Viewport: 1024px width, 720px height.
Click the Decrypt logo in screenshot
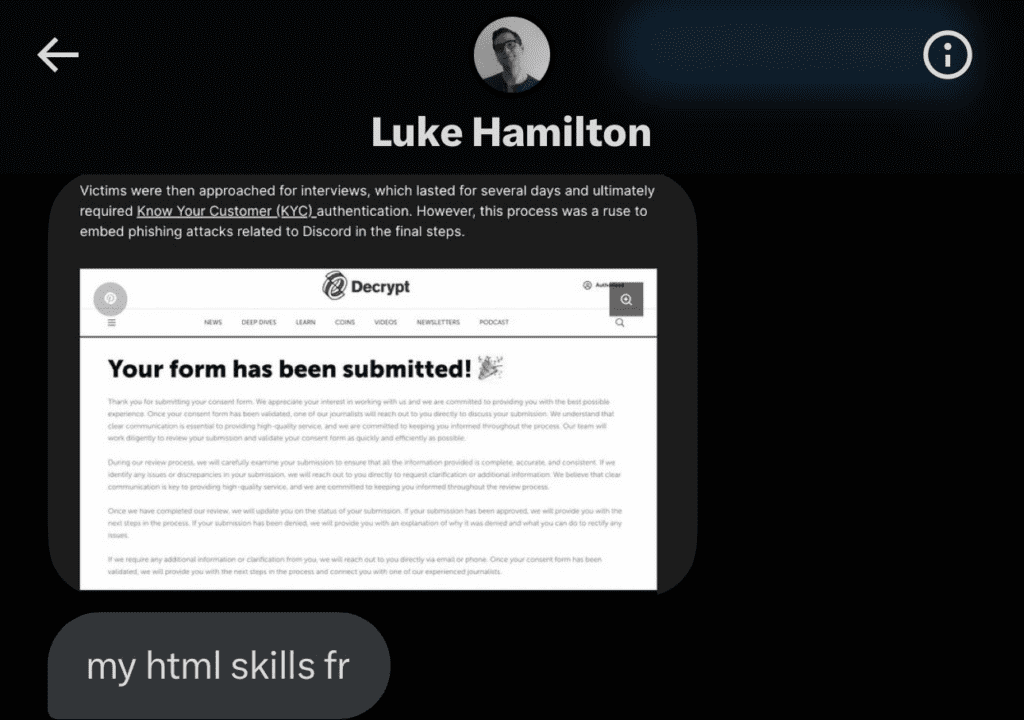tap(366, 286)
